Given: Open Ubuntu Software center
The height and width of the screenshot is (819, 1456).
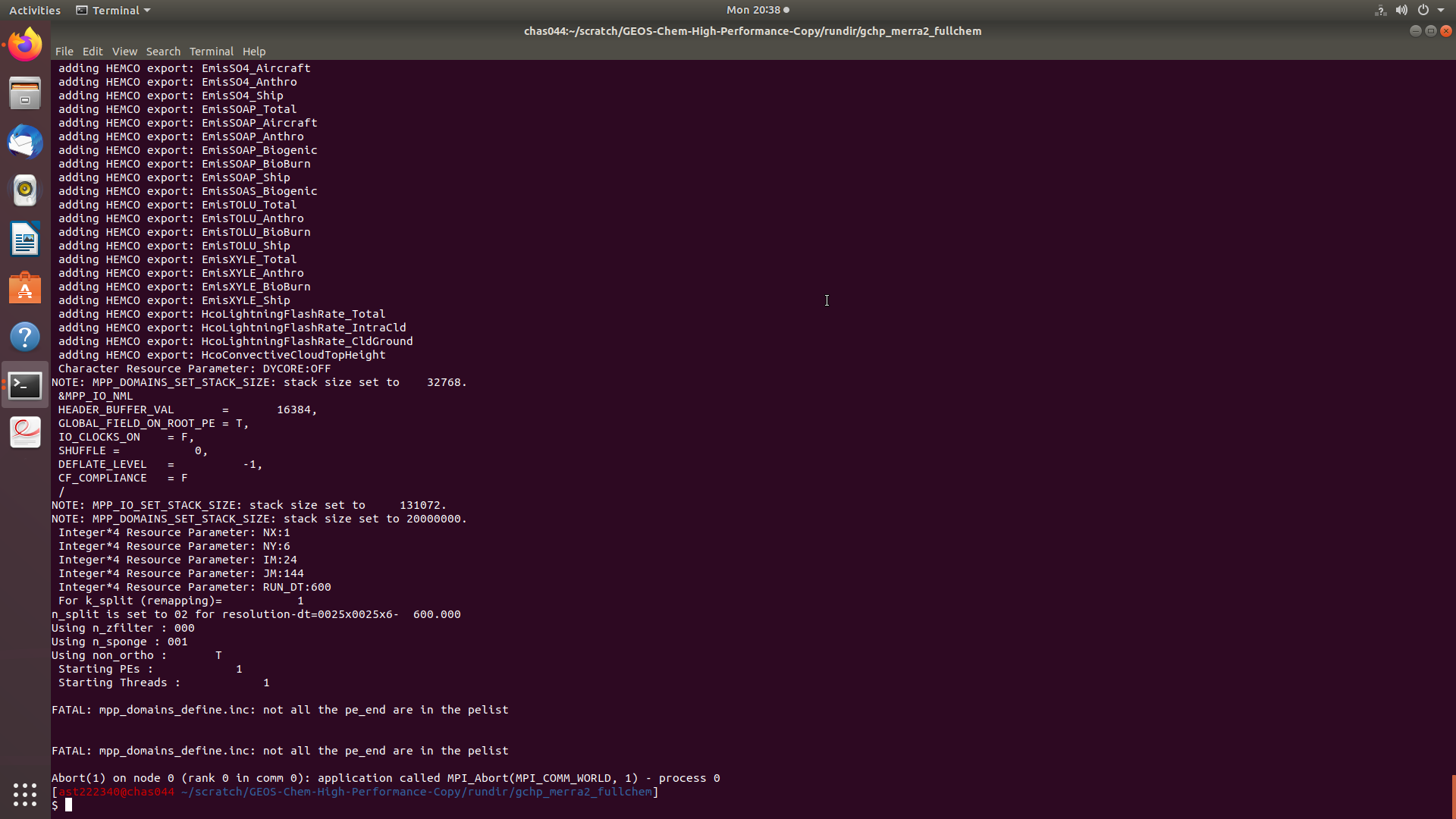Looking at the screenshot, I should (25, 288).
